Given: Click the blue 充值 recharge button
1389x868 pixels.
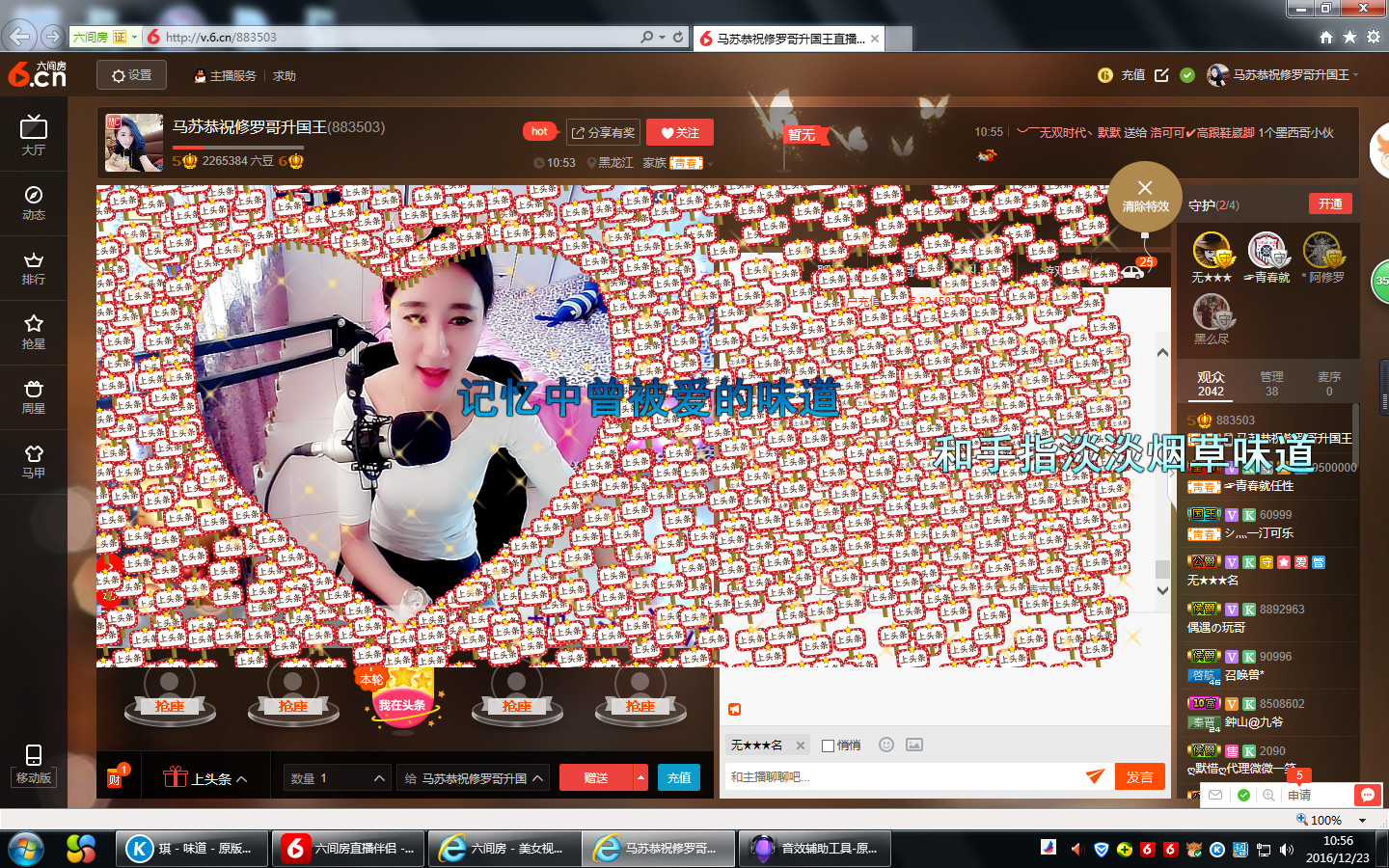Looking at the screenshot, I should [x=679, y=777].
